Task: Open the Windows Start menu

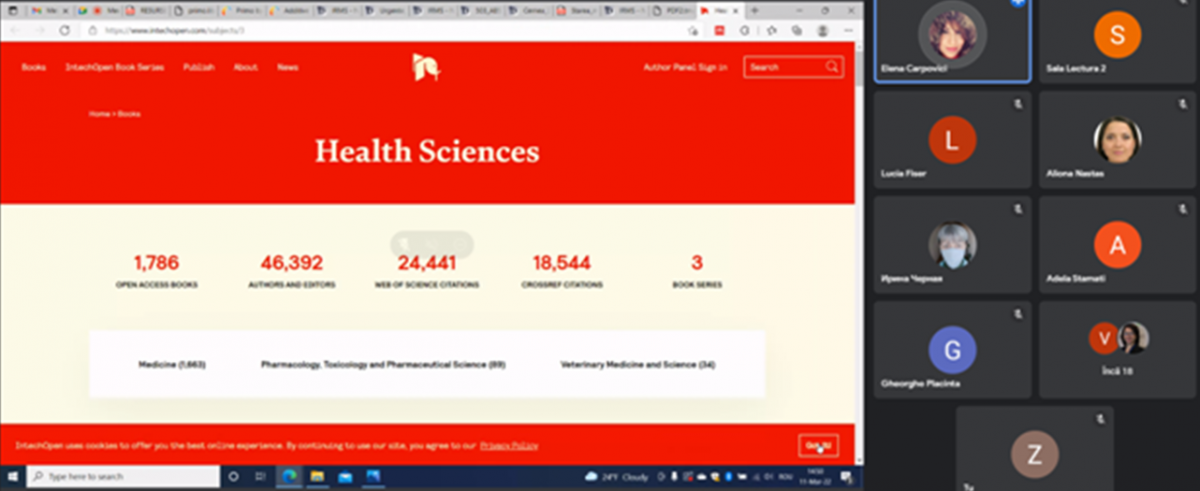Action: tap(14, 476)
